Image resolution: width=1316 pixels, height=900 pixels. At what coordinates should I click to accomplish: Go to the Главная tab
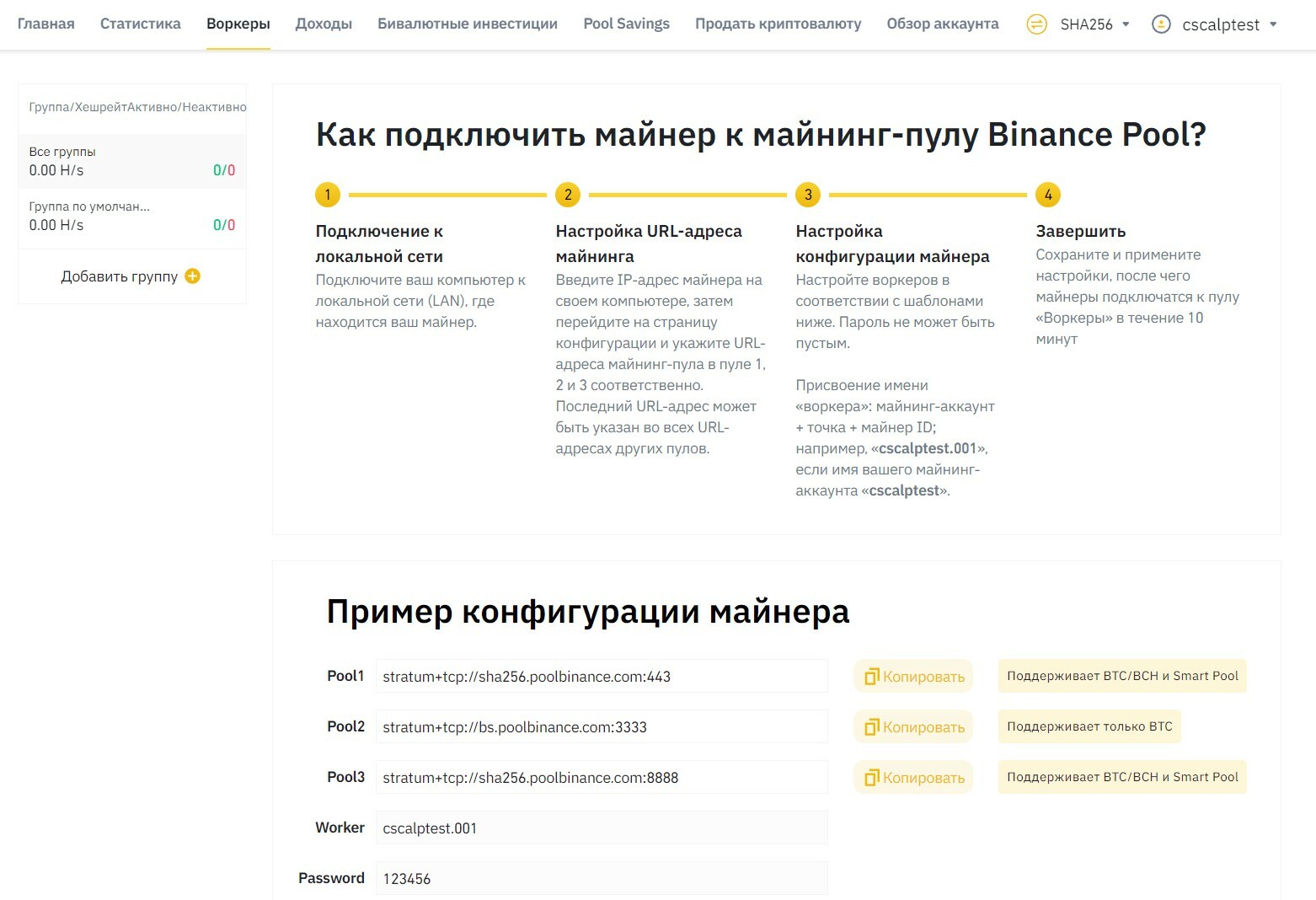click(46, 24)
